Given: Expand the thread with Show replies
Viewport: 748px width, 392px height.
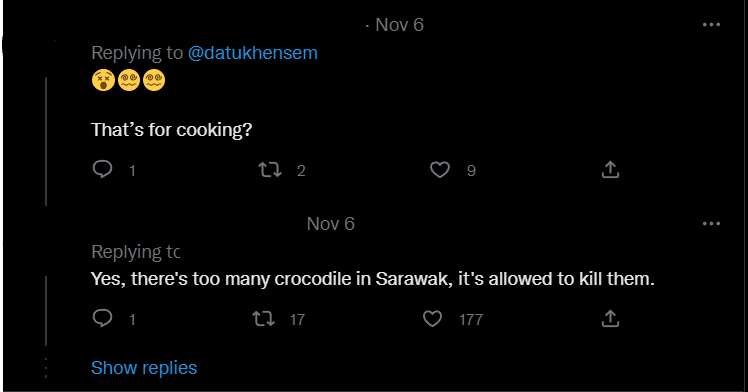Looking at the screenshot, I should pyautogui.click(x=144, y=368).
